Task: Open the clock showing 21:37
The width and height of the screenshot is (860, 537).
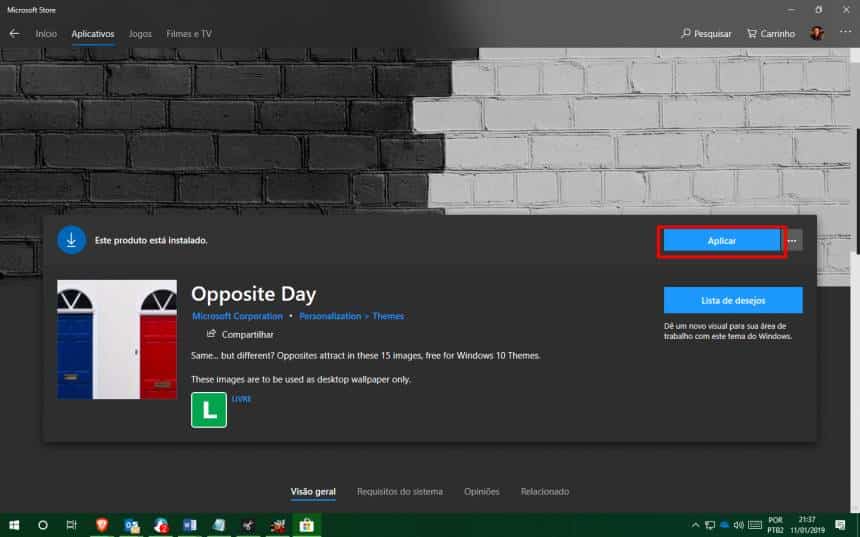Action: tap(807, 525)
